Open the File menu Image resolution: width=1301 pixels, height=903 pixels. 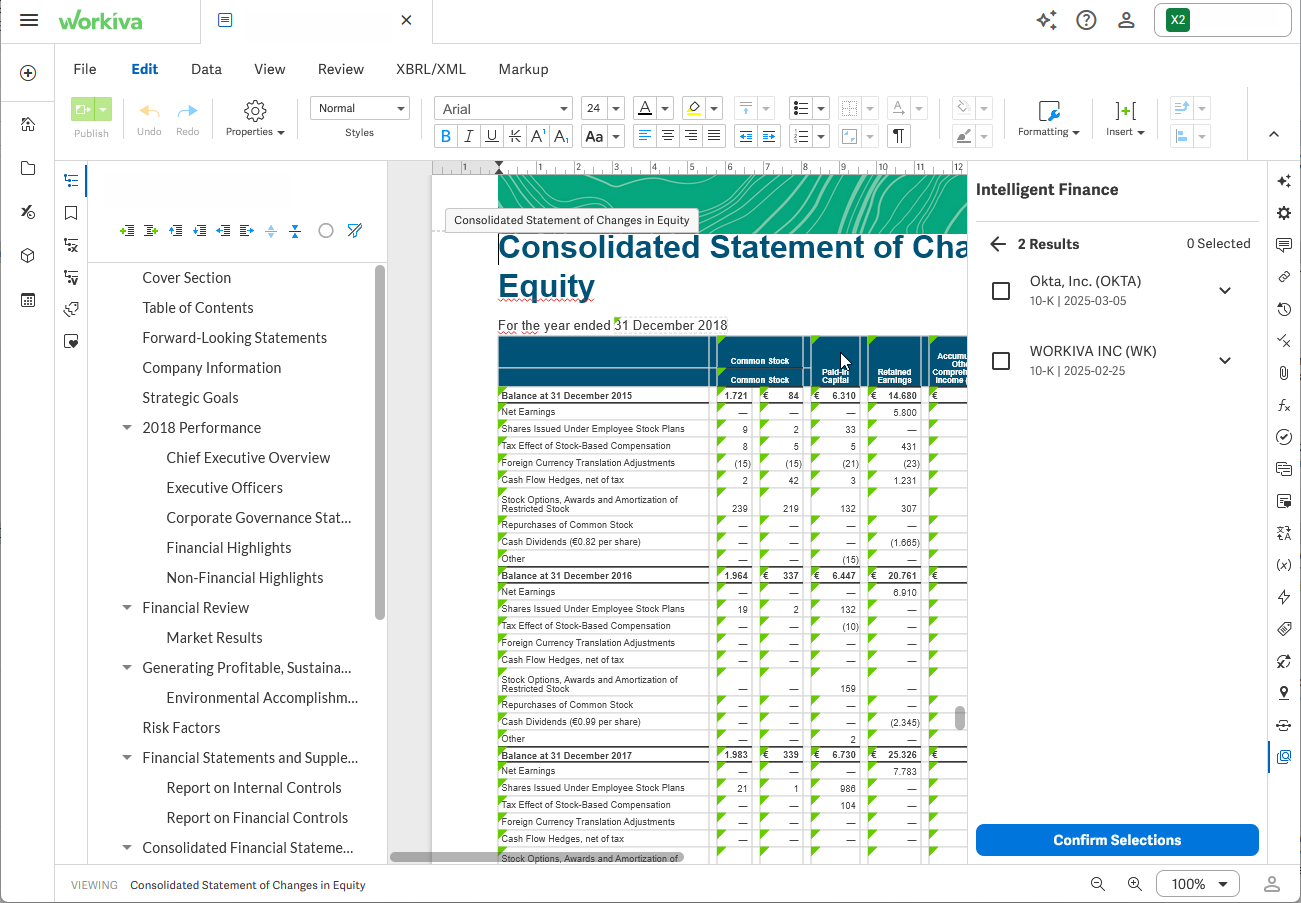pos(85,69)
